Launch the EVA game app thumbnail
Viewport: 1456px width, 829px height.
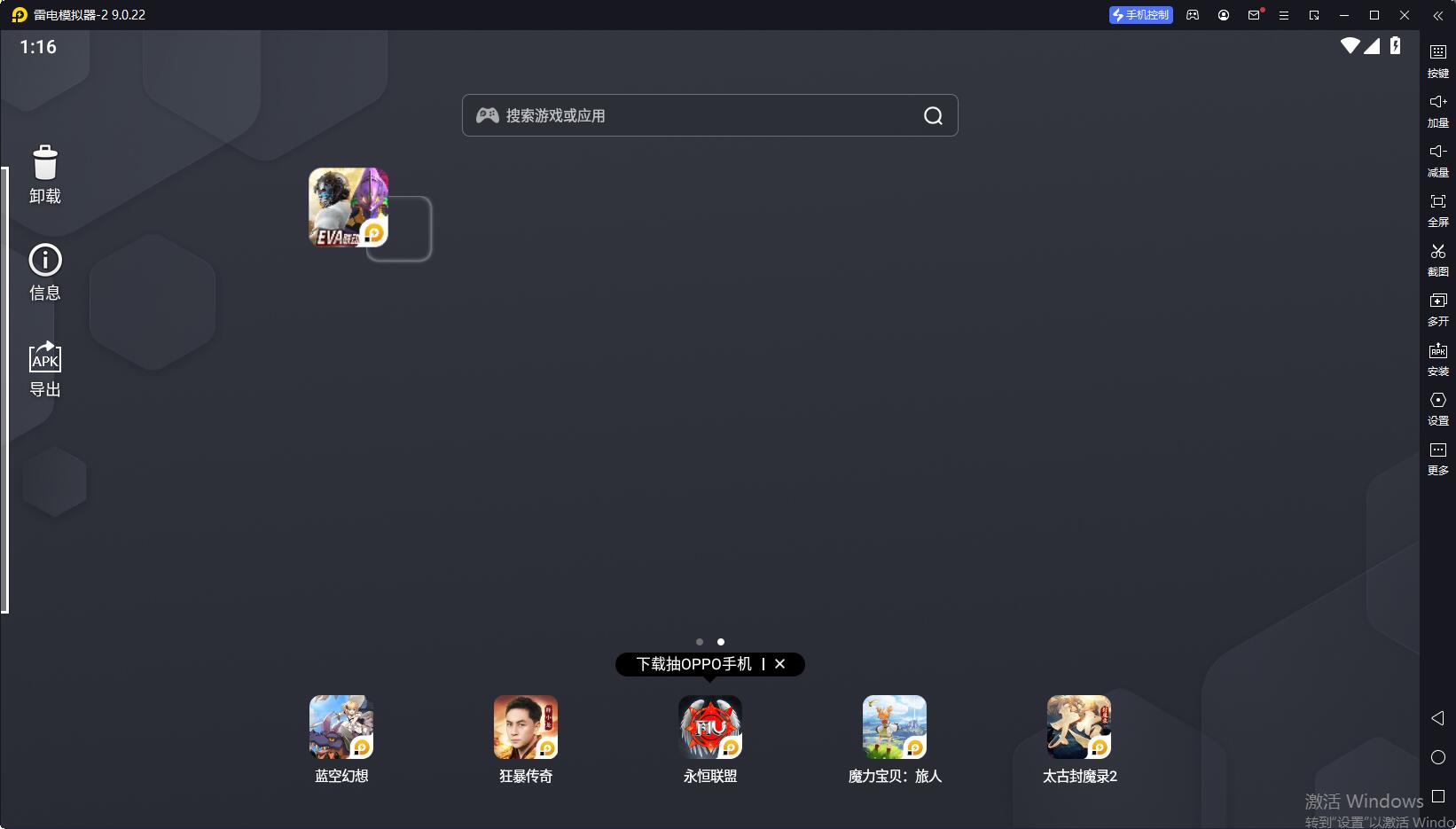(x=348, y=207)
